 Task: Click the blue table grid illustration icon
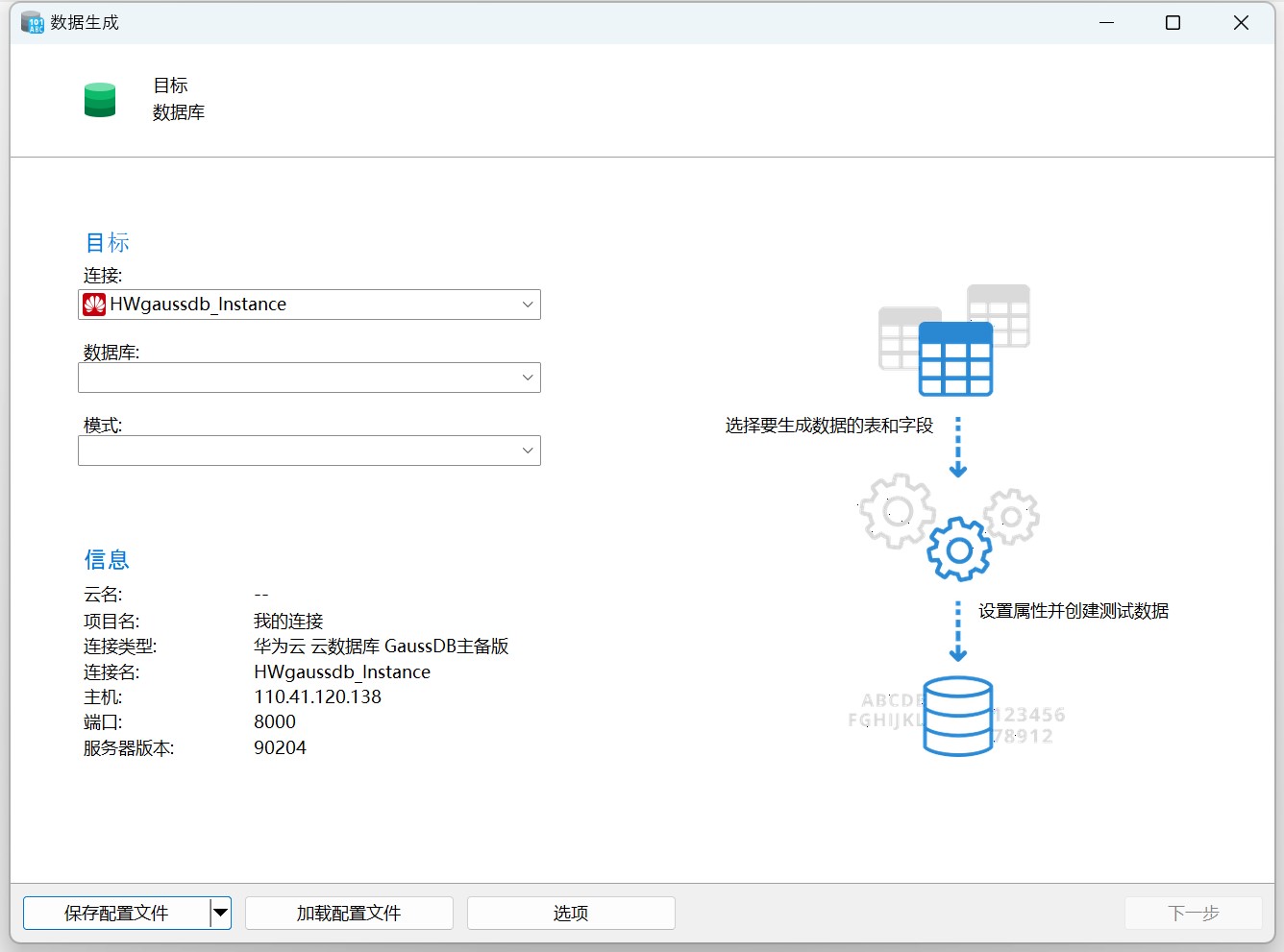[x=956, y=356]
